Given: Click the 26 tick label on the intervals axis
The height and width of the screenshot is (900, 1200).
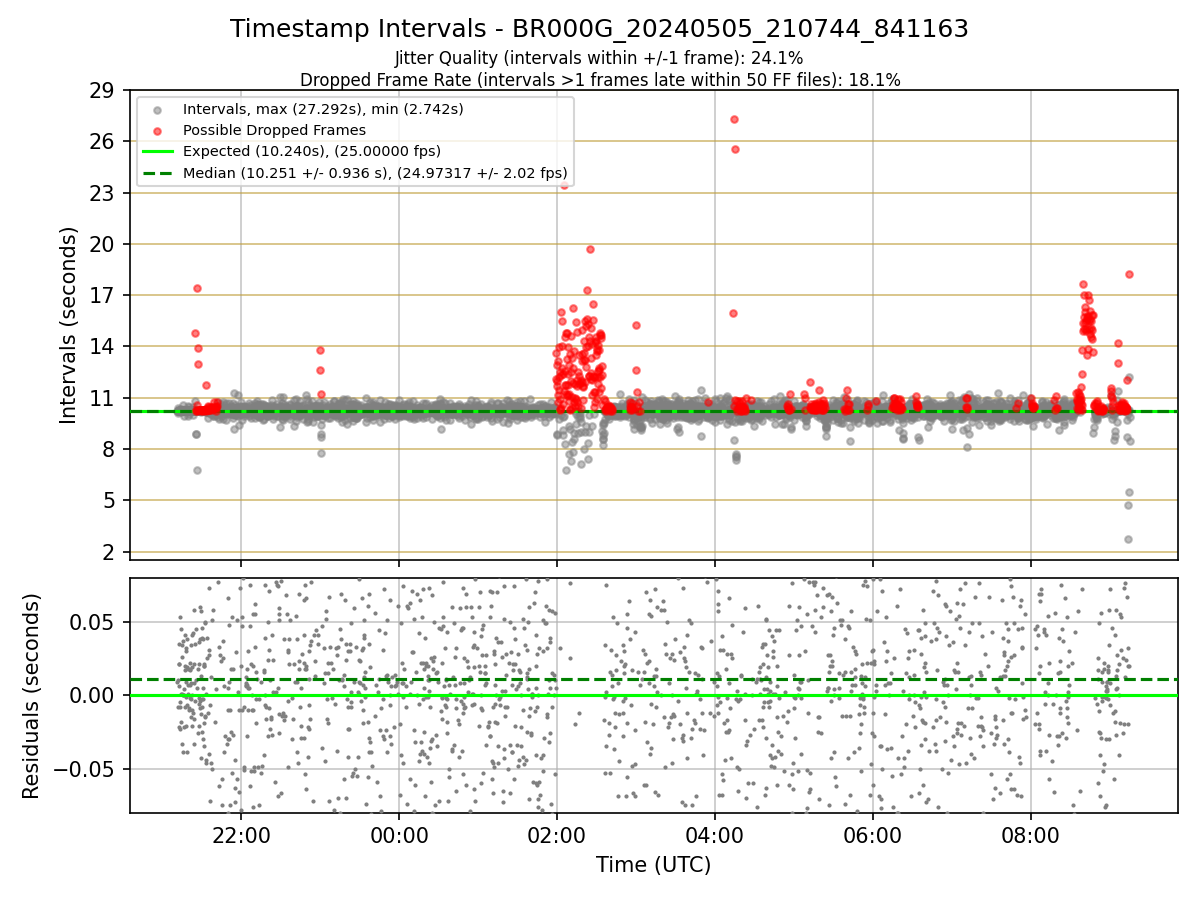Looking at the screenshot, I should (103, 142).
